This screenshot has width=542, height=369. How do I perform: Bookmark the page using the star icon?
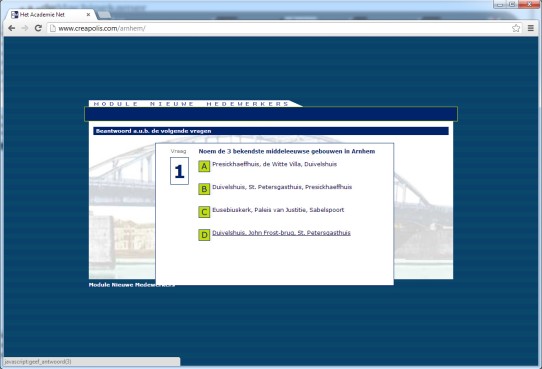coord(516,28)
